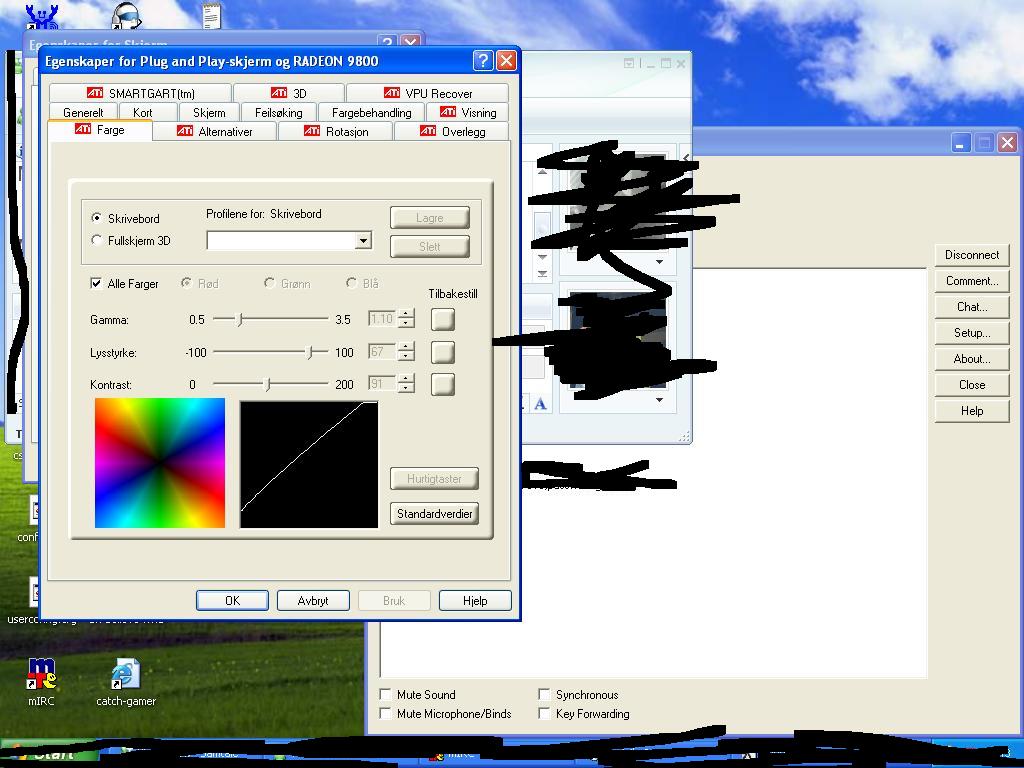Viewport: 1024px width, 768px height.
Task: Click the Hjelp button
Action: (x=475, y=600)
